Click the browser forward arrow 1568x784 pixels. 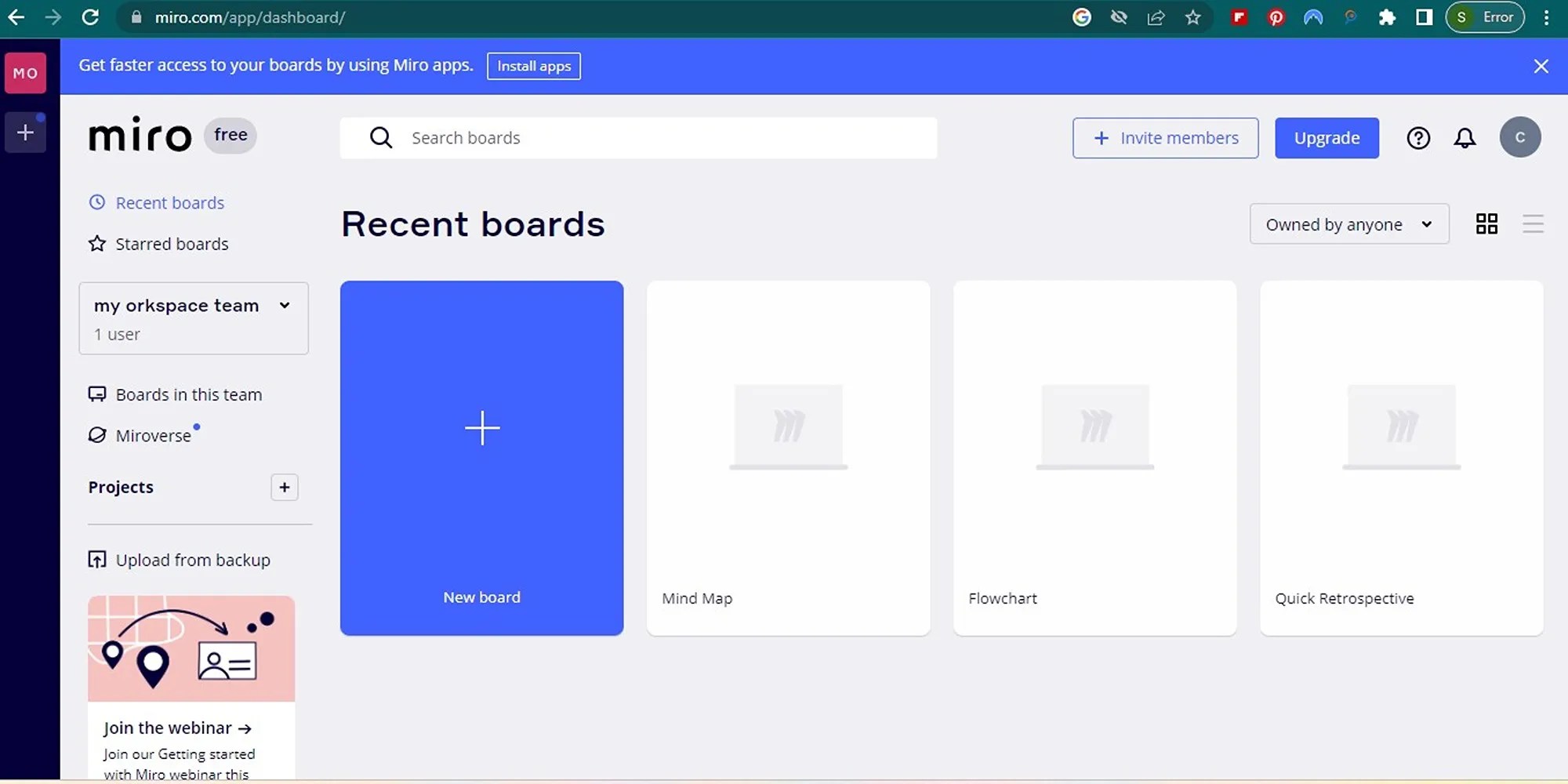[53, 17]
